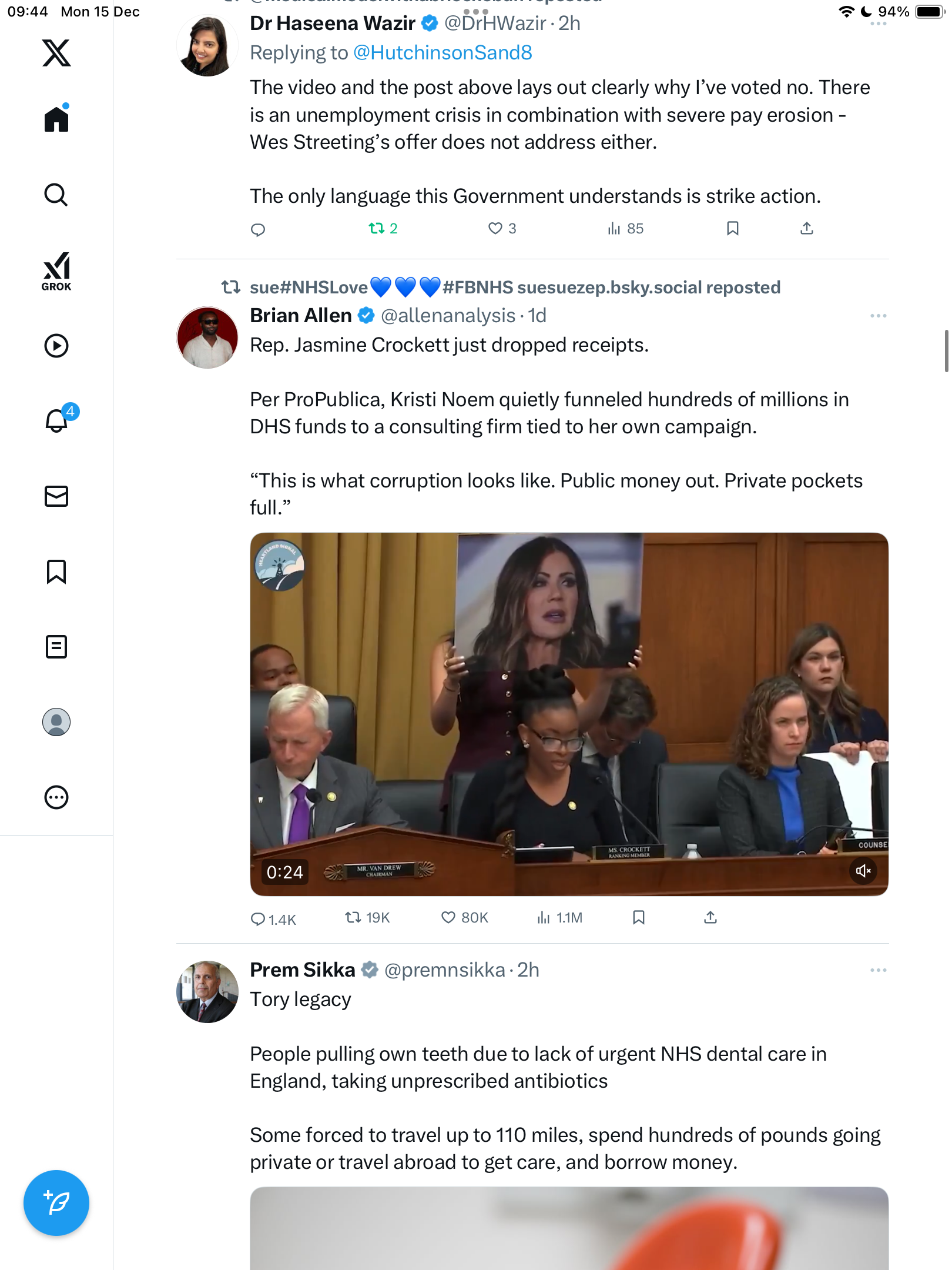Open Prem Sikka's profile name
This screenshot has height=1270, width=952.
point(303,970)
